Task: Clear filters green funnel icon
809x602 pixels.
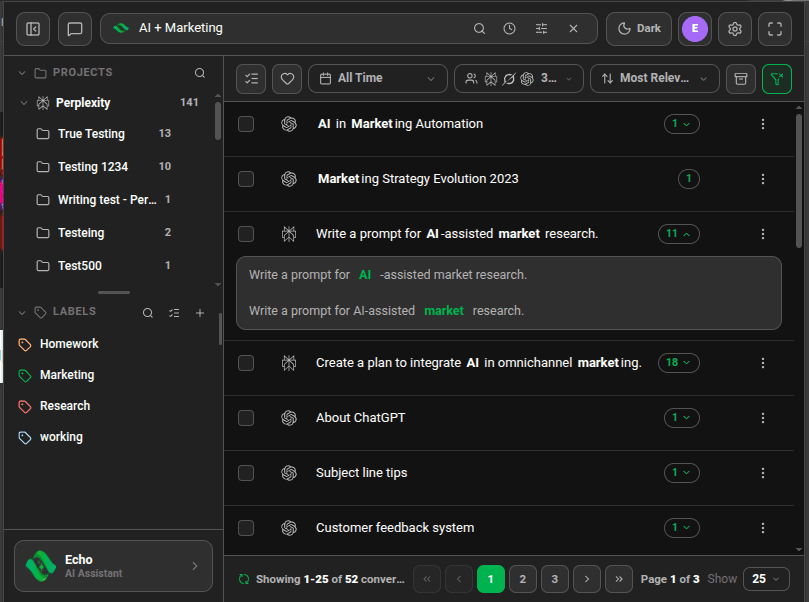Action: point(777,79)
